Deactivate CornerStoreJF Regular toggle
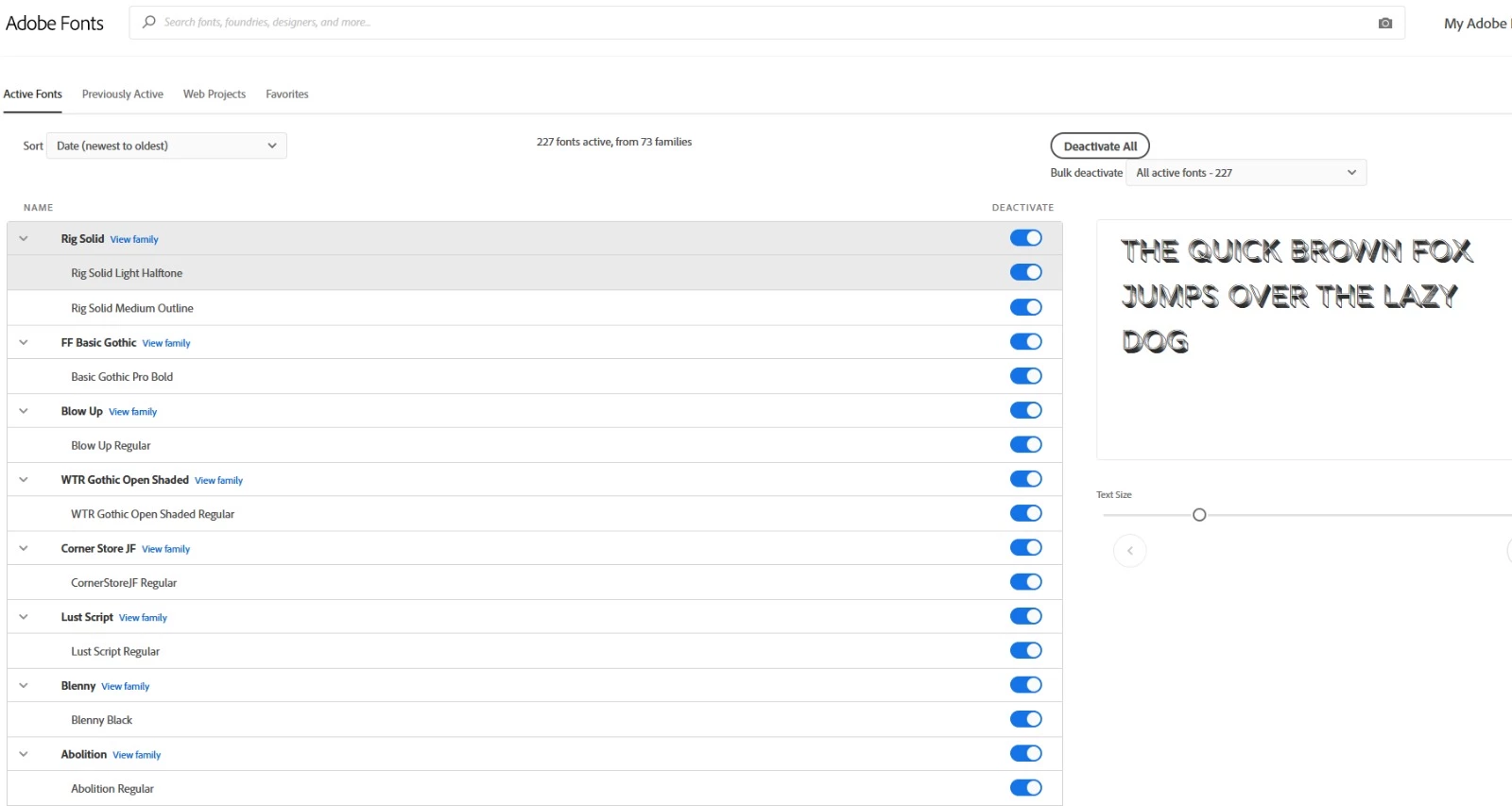 (1025, 582)
